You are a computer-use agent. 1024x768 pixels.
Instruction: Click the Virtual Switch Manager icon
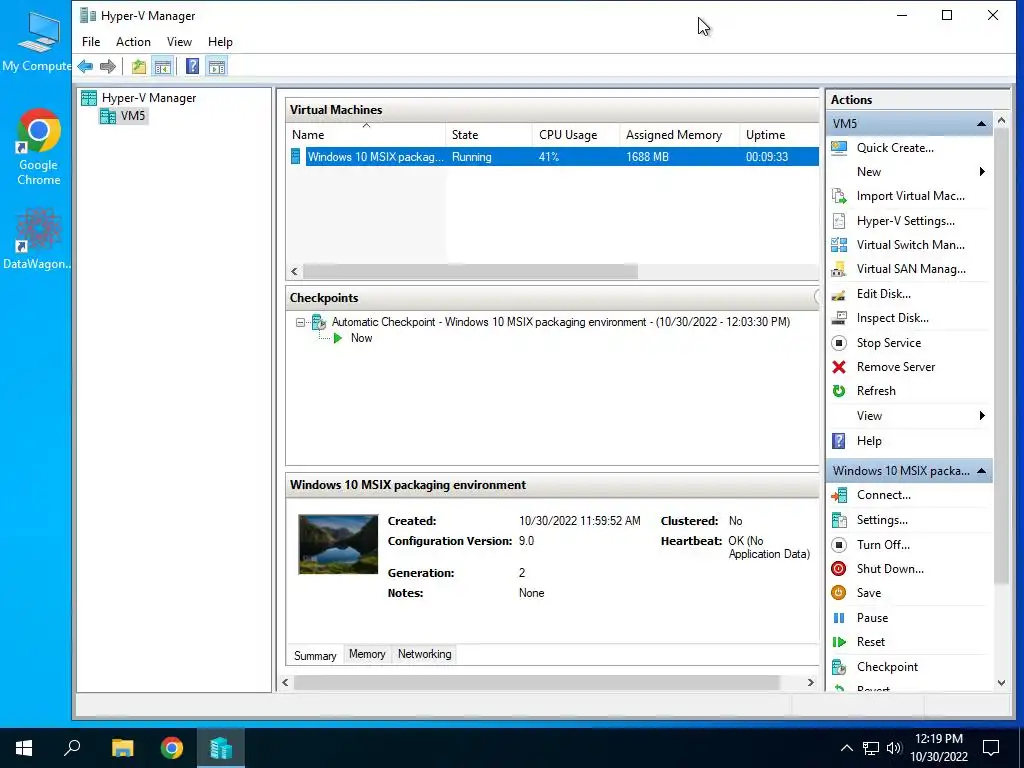click(x=839, y=245)
